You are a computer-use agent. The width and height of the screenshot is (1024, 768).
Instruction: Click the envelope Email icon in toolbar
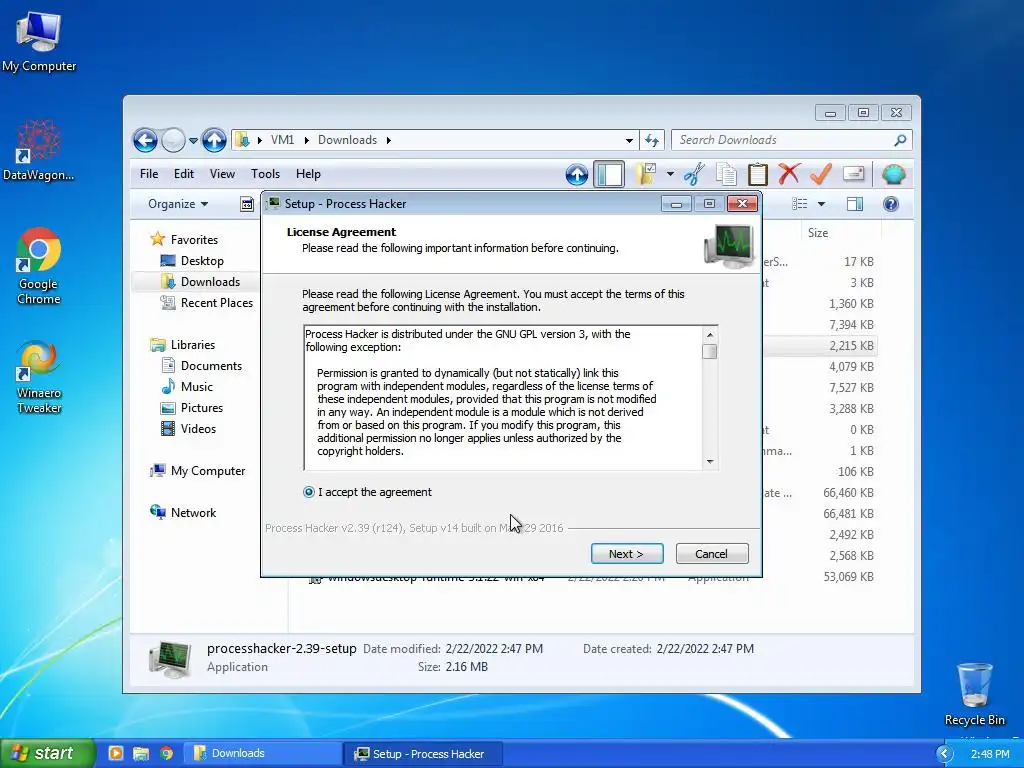point(854,174)
